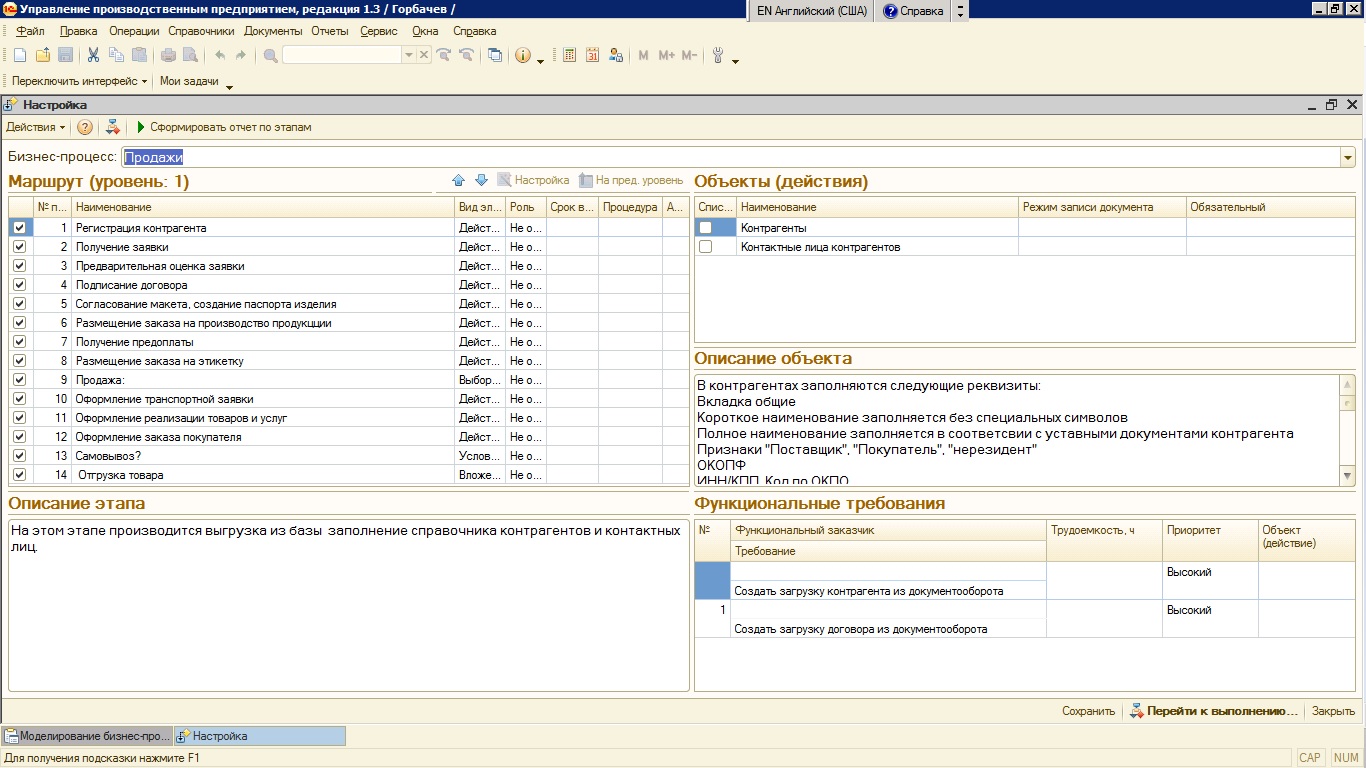Toggle checkbox for Контактные лица контрагентов
The height and width of the screenshot is (768, 1366).
click(x=706, y=247)
